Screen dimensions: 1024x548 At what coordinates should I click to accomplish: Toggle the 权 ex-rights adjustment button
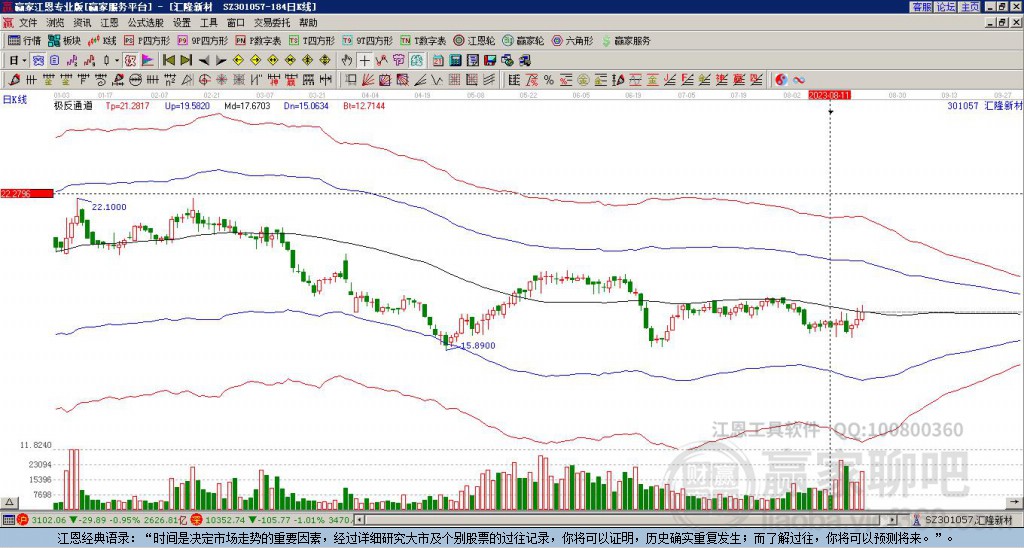click(130, 61)
